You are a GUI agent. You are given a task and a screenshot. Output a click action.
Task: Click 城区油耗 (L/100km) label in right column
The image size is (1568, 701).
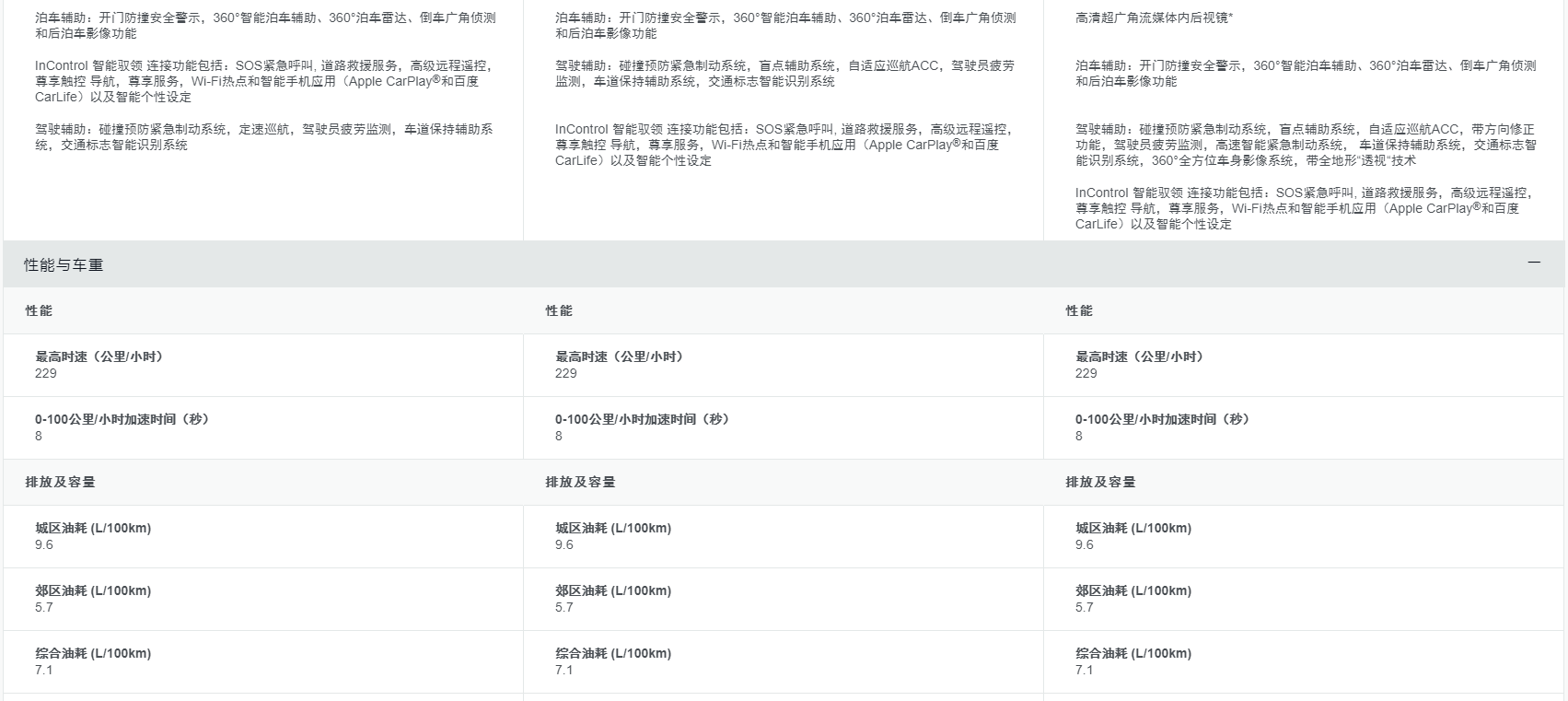coord(1133,528)
